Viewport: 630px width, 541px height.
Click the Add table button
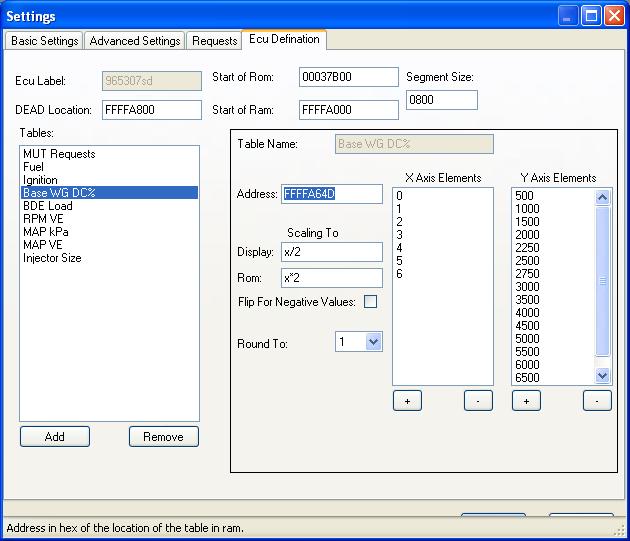tap(55, 436)
